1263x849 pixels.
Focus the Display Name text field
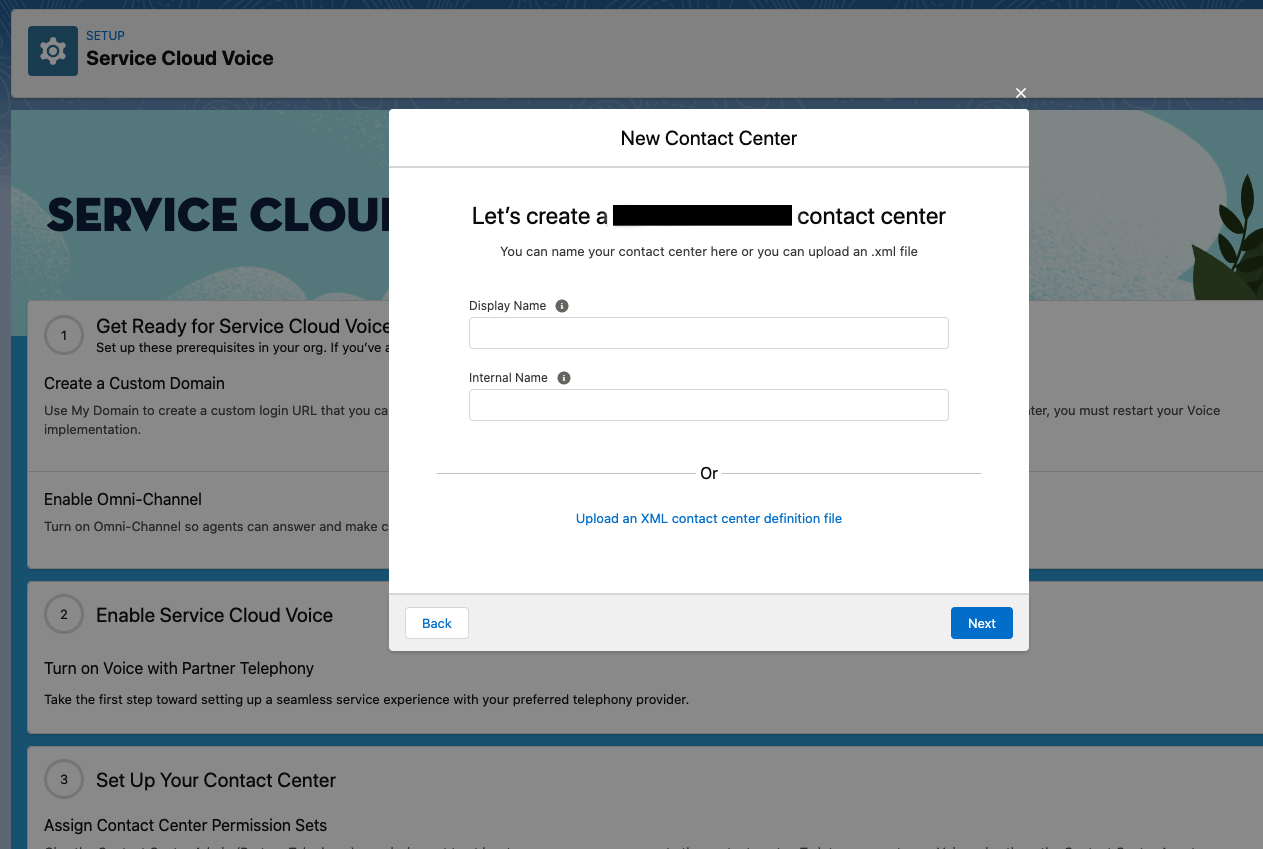(708, 333)
